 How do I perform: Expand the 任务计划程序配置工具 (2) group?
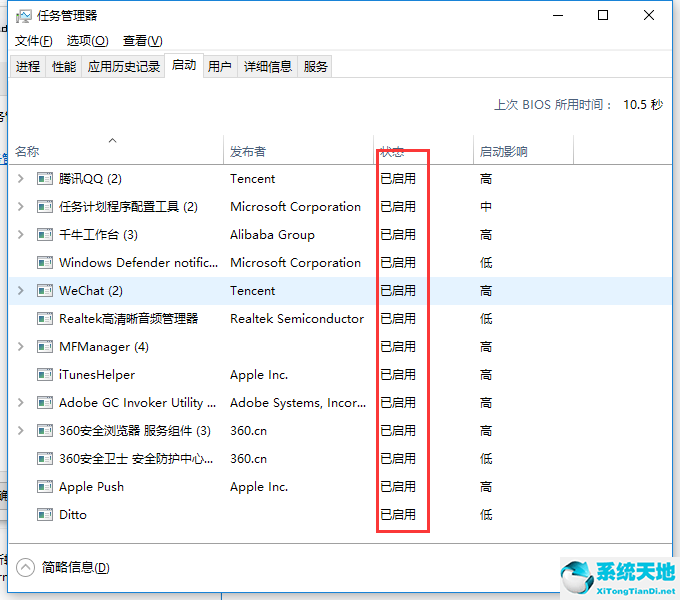(20, 207)
